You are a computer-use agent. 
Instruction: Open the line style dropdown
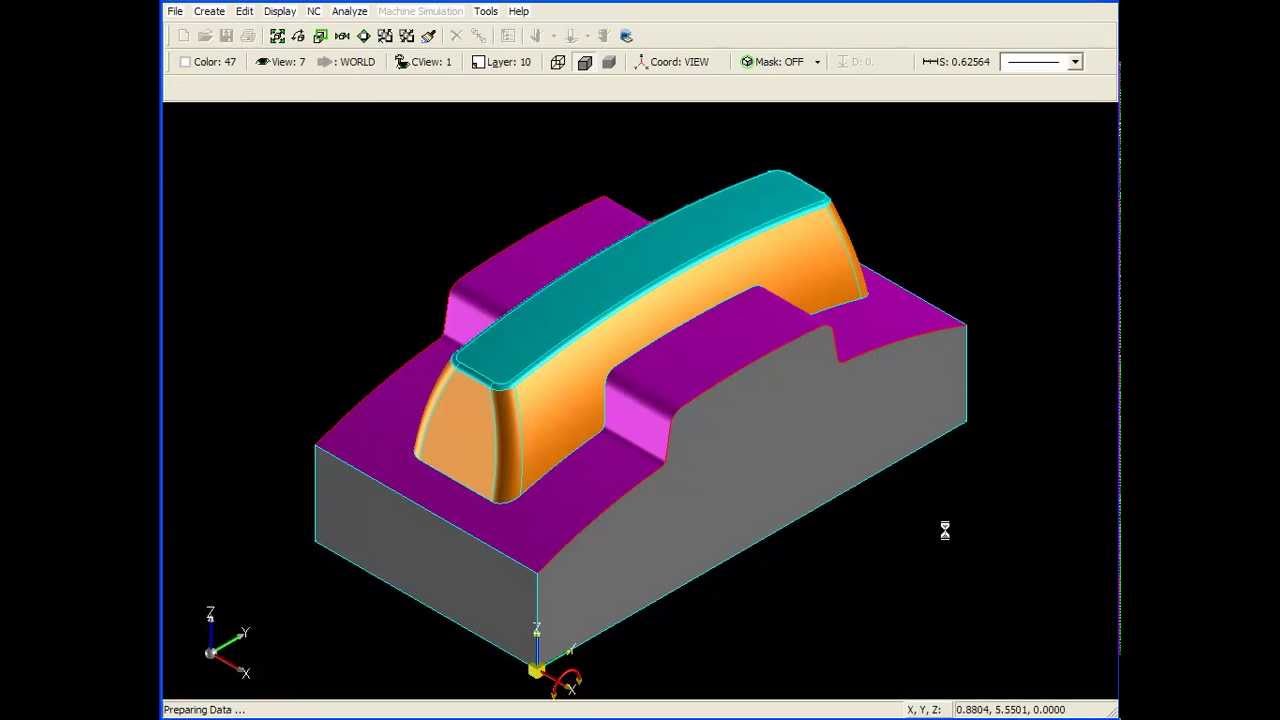1075,62
